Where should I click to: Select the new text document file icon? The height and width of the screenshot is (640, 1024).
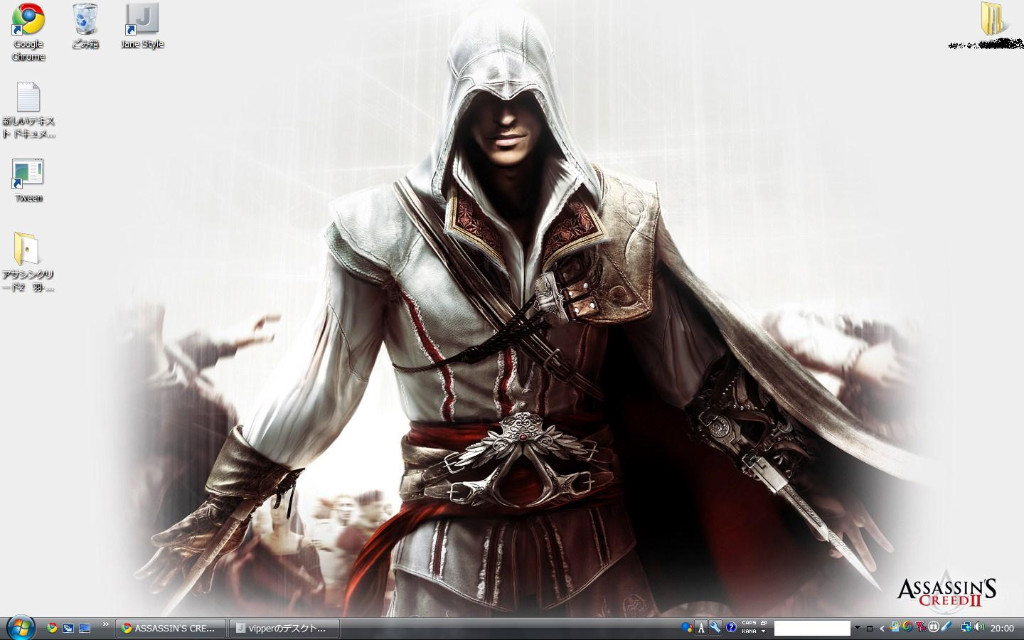(x=29, y=110)
